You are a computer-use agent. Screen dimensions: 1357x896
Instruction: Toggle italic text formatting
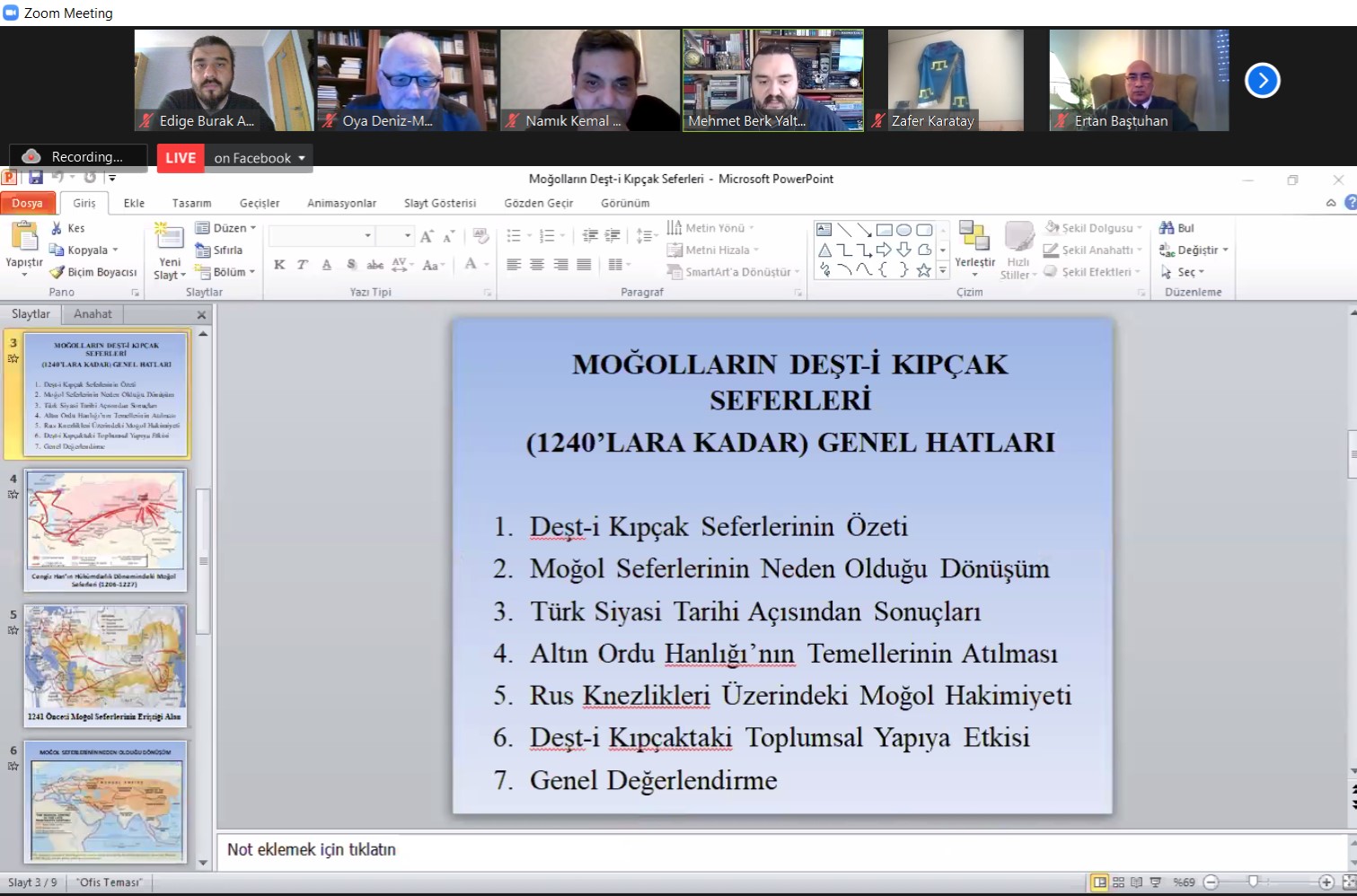(x=303, y=265)
